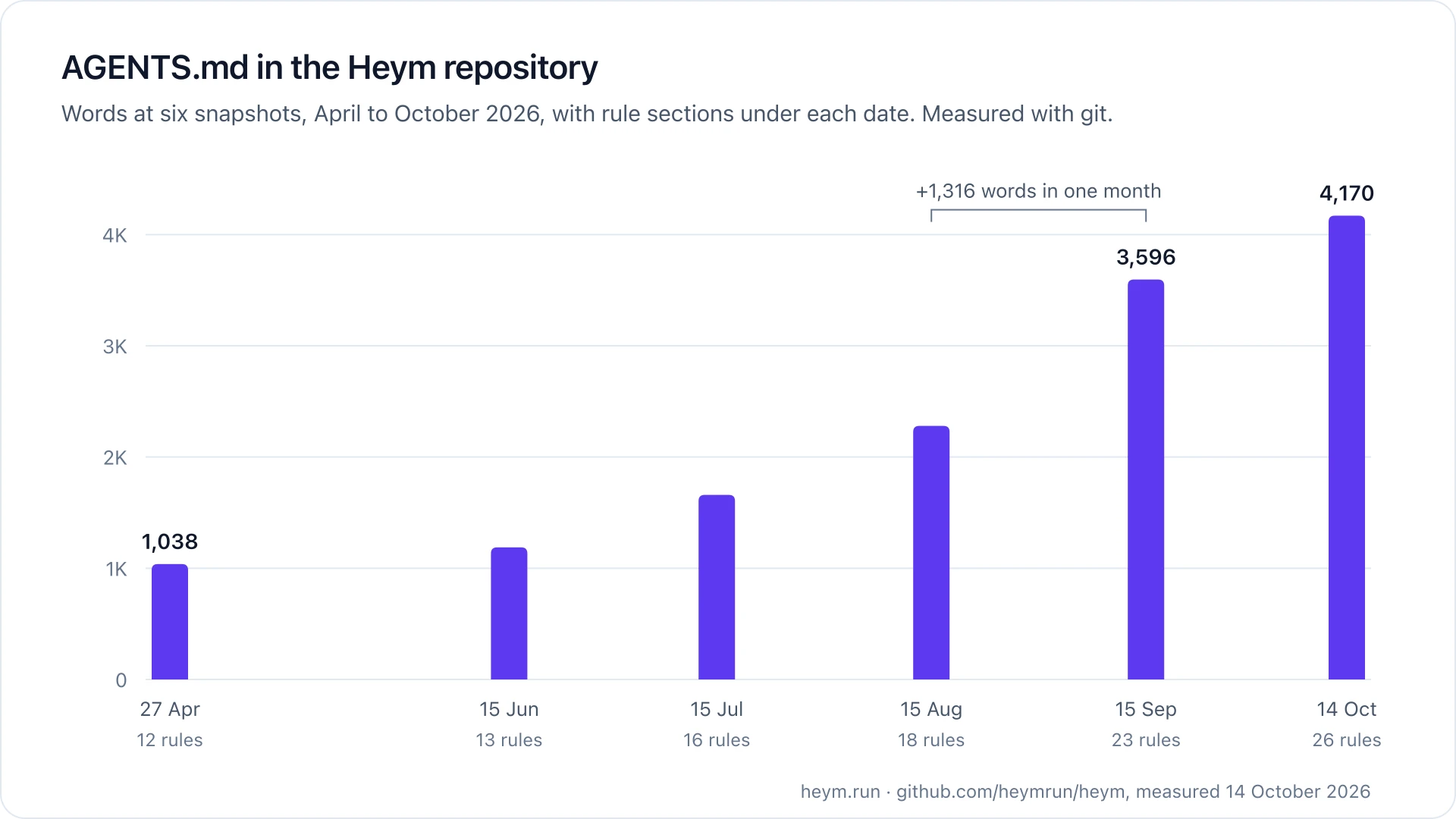Image resolution: width=1456 pixels, height=819 pixels.
Task: Click the '4,170' value label
Action: click(1347, 193)
